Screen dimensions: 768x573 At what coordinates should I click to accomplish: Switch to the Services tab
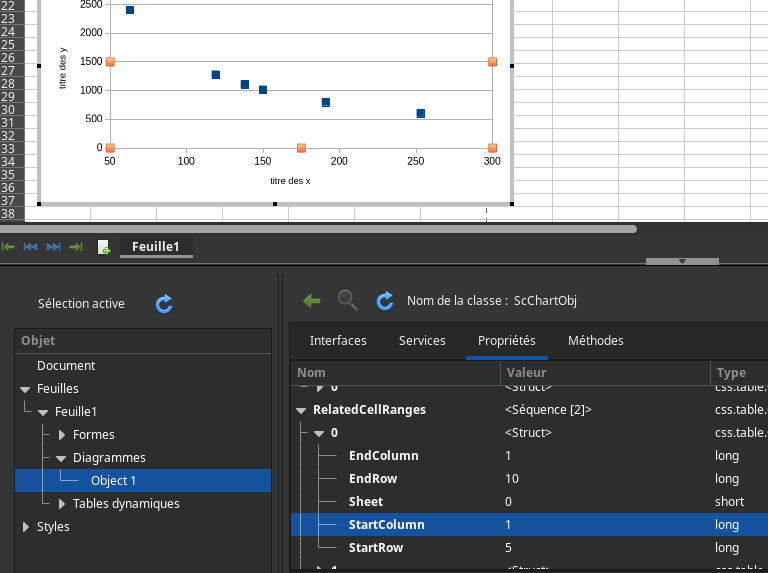tap(422, 341)
